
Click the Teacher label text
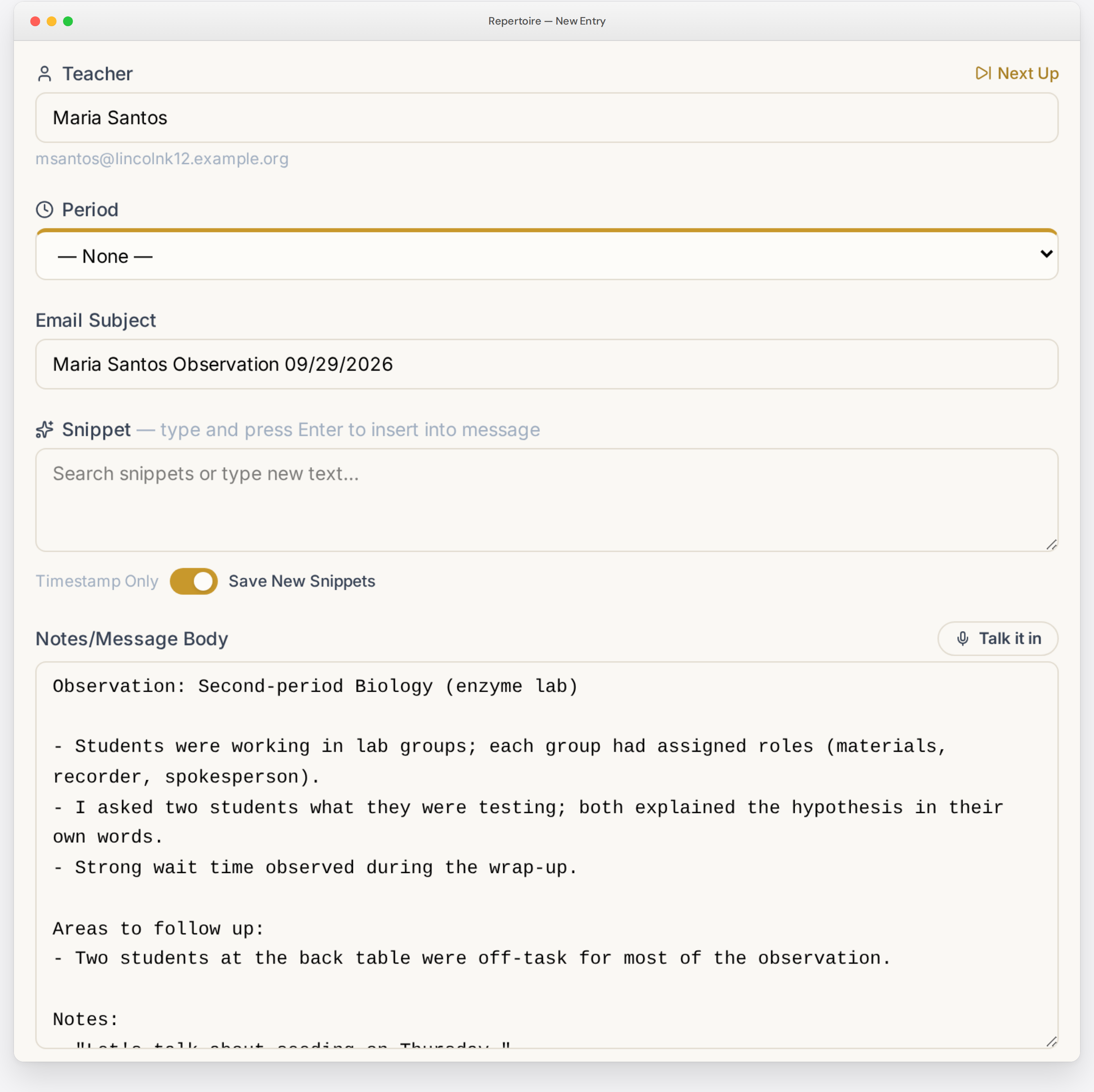97,74
